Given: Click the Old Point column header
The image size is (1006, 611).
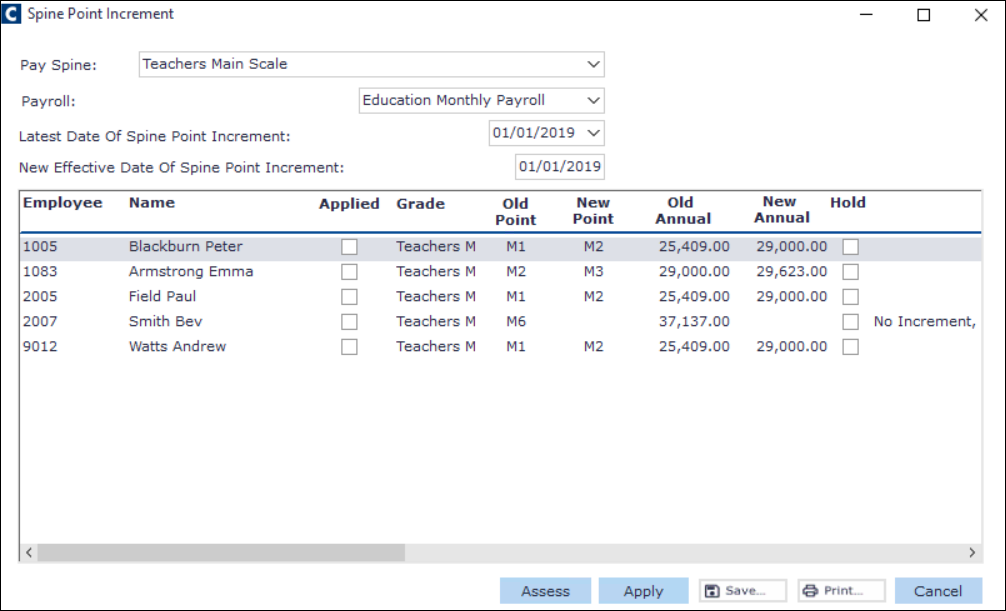Looking at the screenshot, I should [516, 211].
